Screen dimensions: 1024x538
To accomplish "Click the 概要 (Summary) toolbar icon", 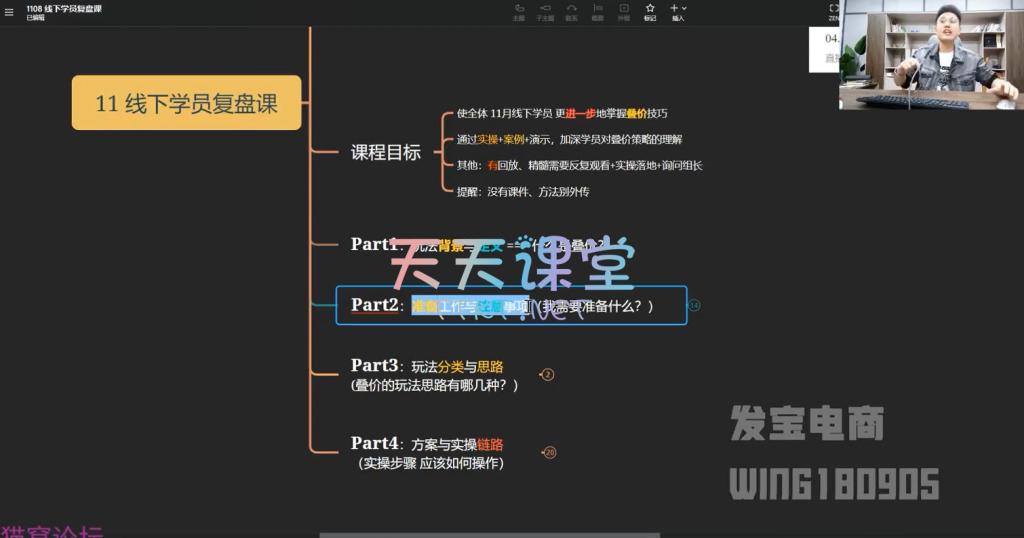I will [x=597, y=11].
